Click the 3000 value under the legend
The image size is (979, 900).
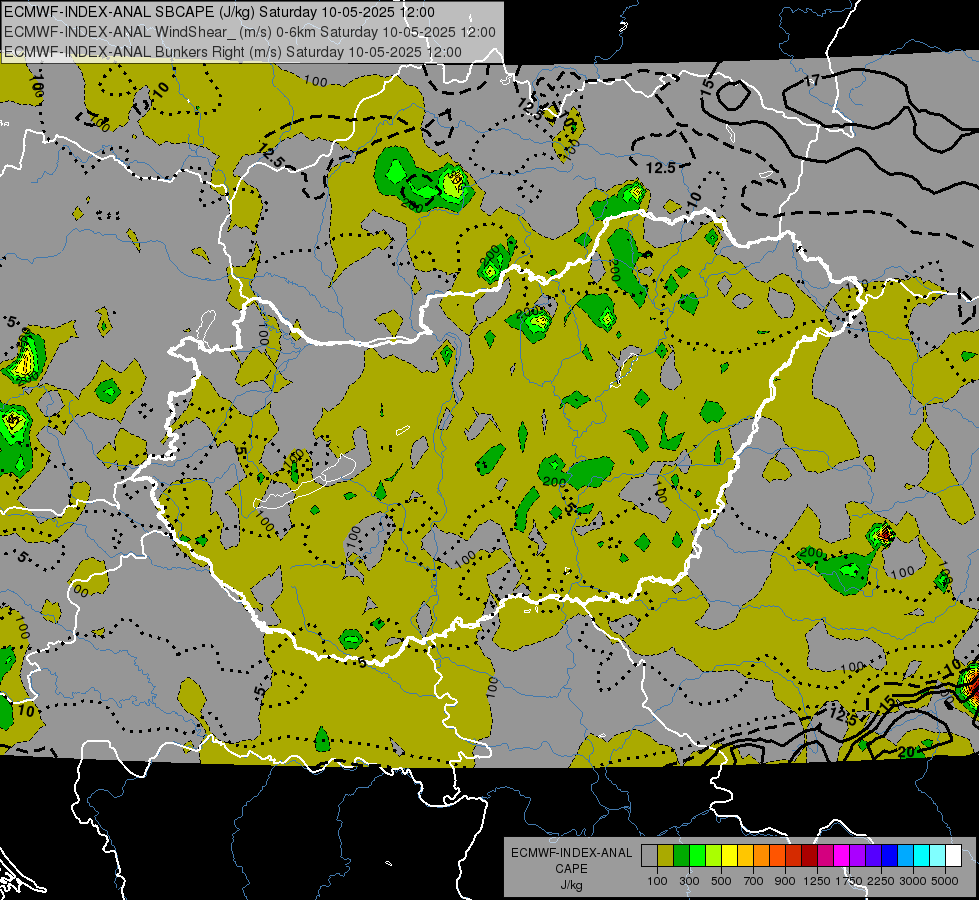click(913, 881)
